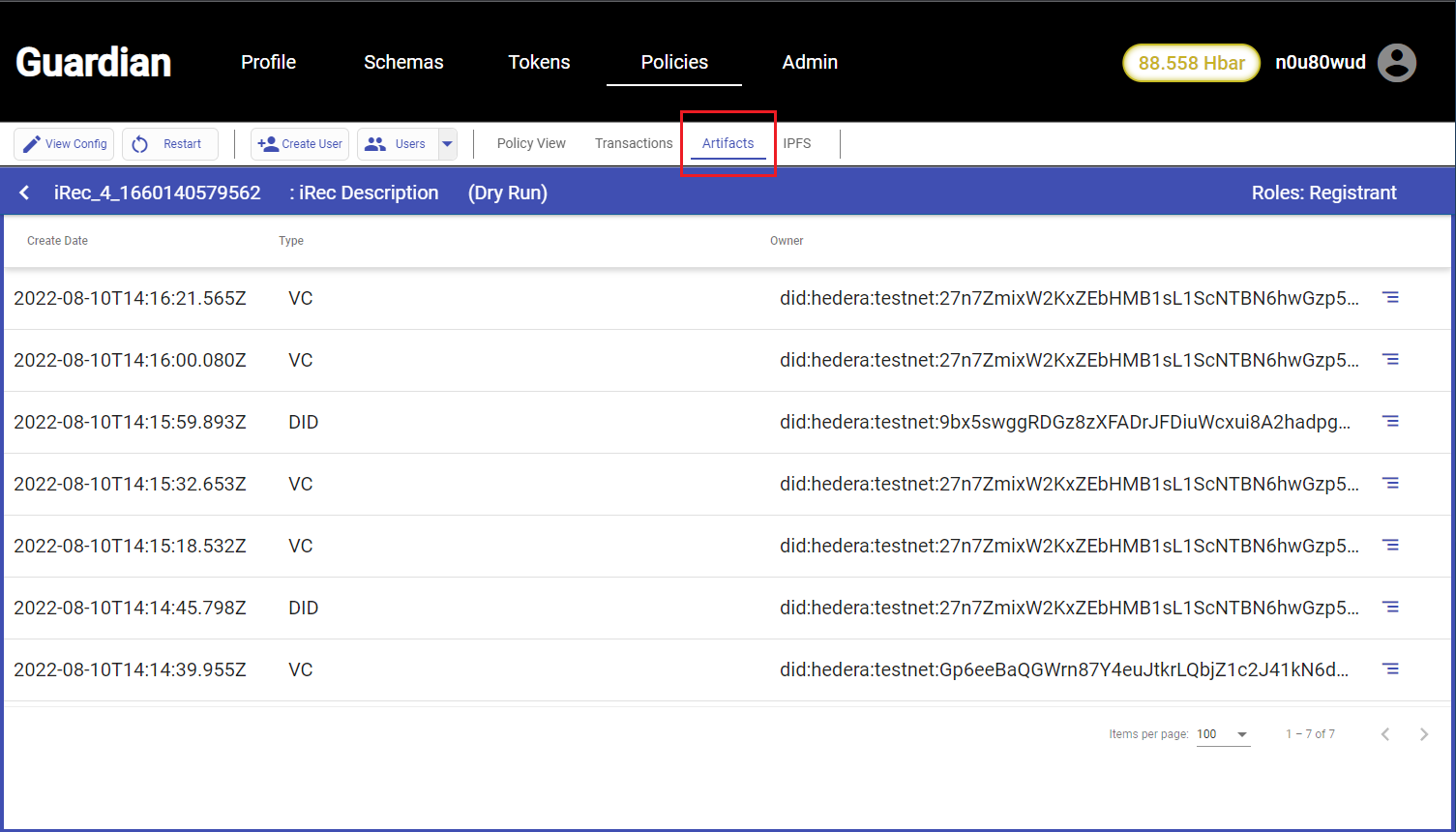
Task: Select the date 2022-08-10T14:16:21.565Z
Action: click(130, 298)
